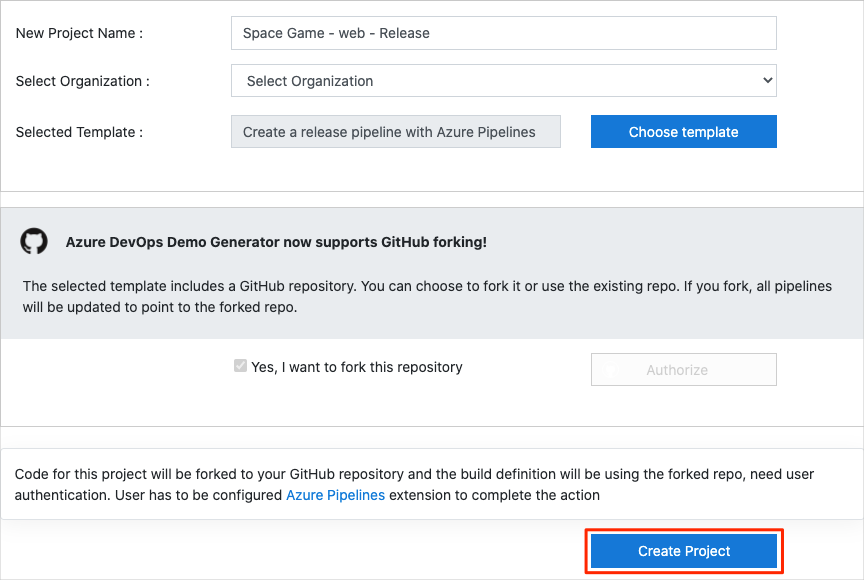Toggle the fork this repository checkbox
Viewport: 864px width, 580px height.
pos(240,366)
